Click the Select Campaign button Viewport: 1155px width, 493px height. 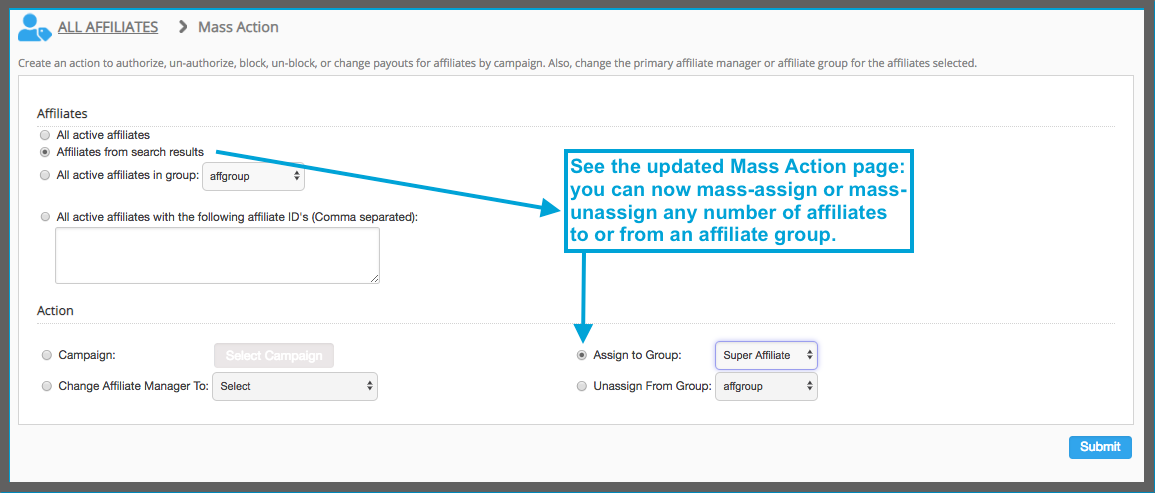(x=274, y=356)
